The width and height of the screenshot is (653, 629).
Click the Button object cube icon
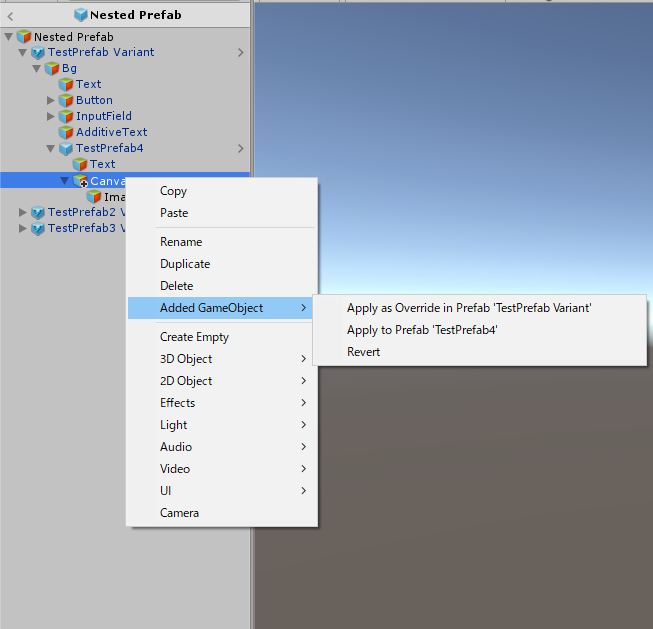pyautogui.click(x=66, y=100)
